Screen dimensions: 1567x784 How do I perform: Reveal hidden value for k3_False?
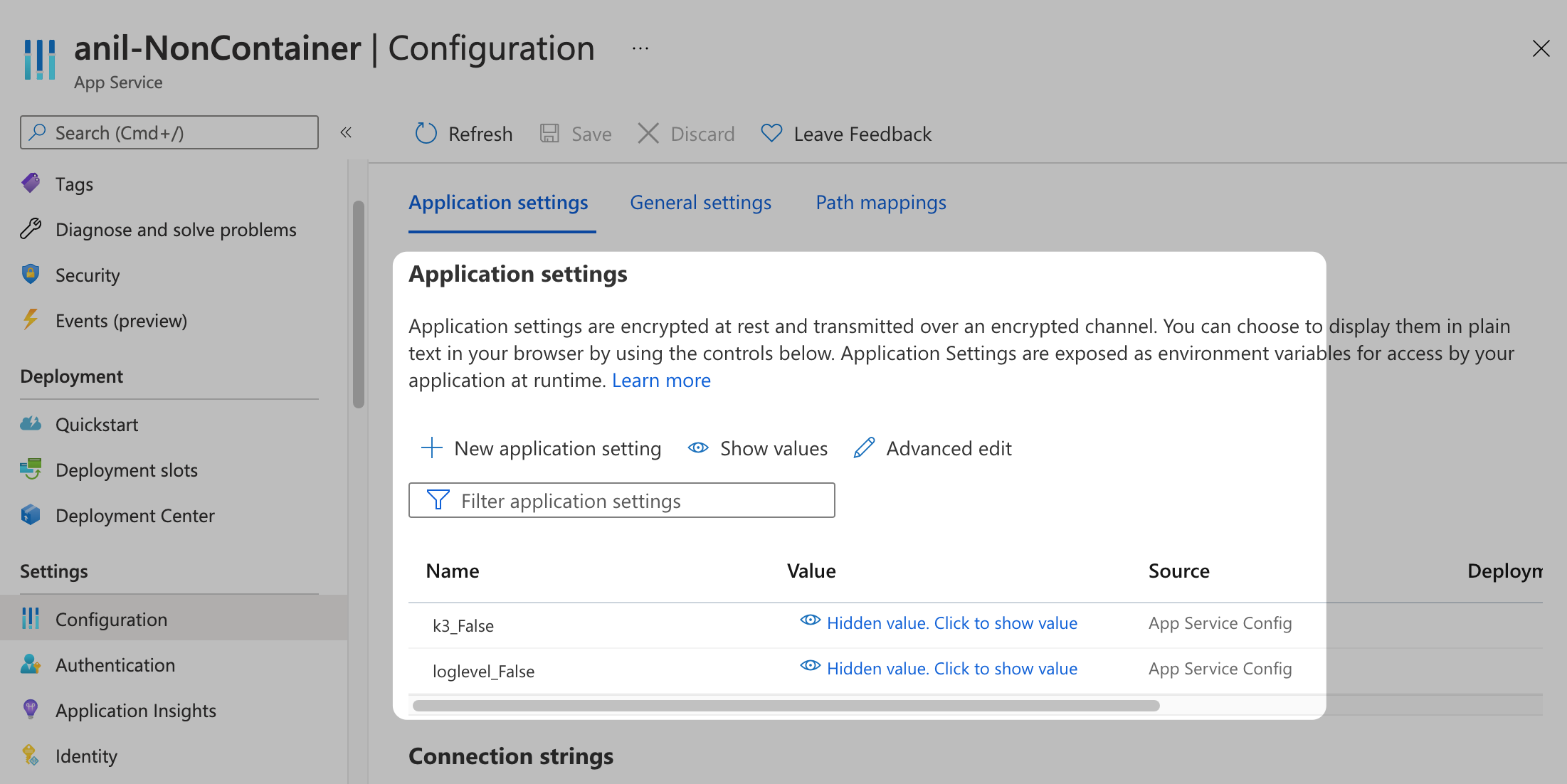pyautogui.click(x=939, y=623)
